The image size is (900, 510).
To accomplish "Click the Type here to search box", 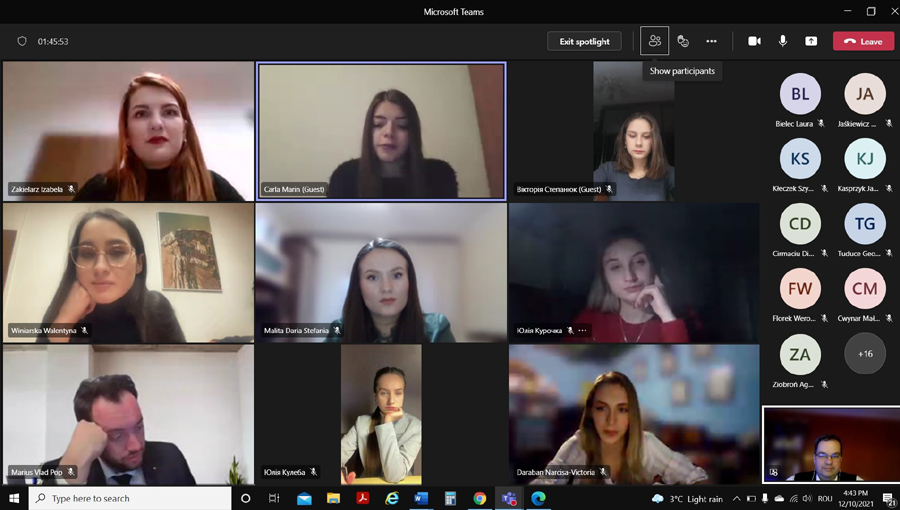I will tap(130, 498).
